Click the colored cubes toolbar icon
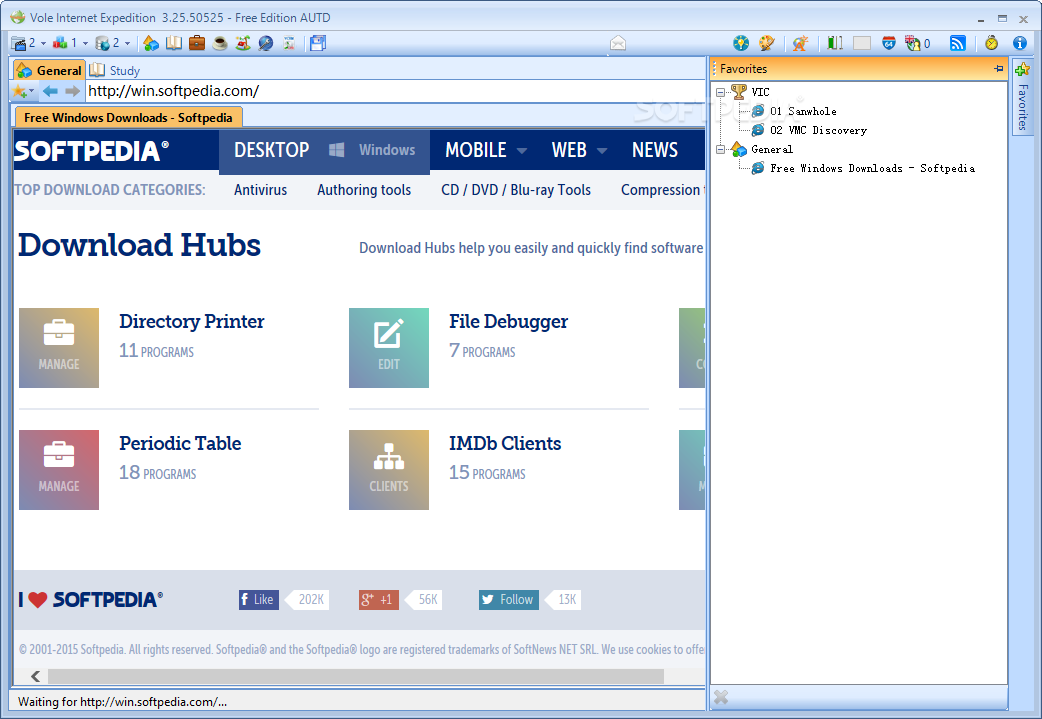 [60, 43]
